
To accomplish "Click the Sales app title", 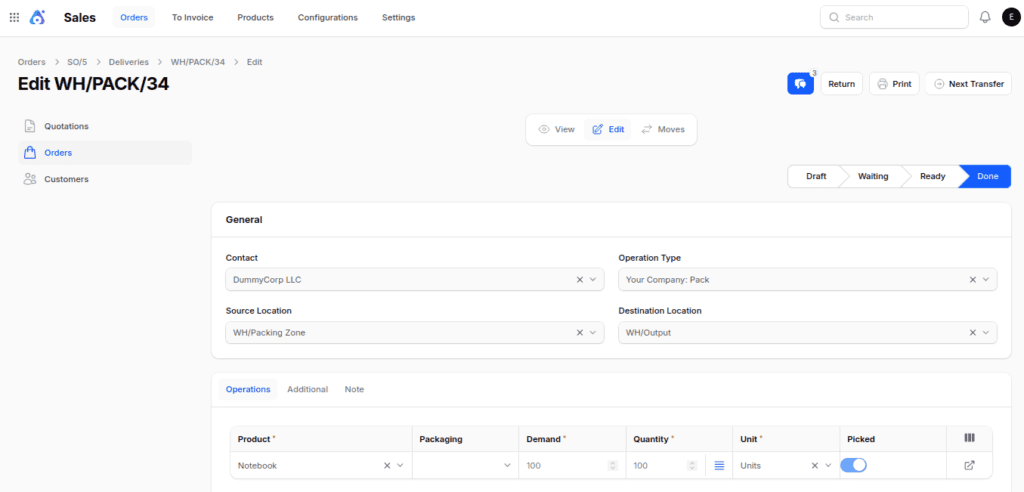I will click(x=80, y=18).
